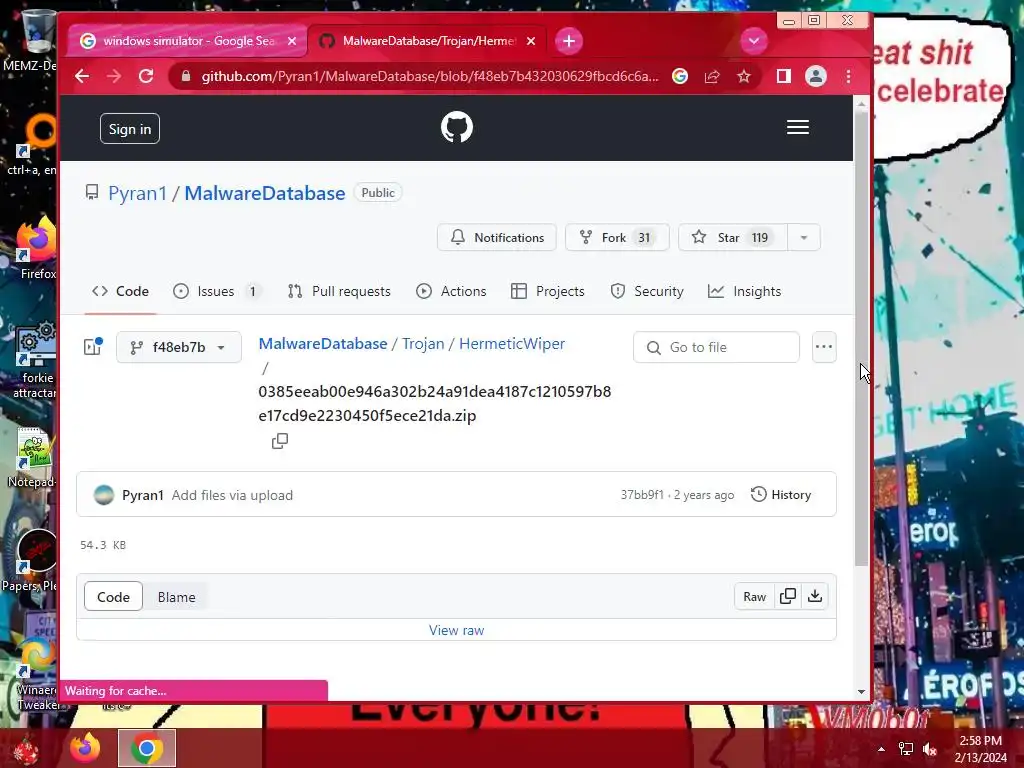Screen dimensions: 1024x768
Task: Open the Projects tab
Action: tap(548, 291)
